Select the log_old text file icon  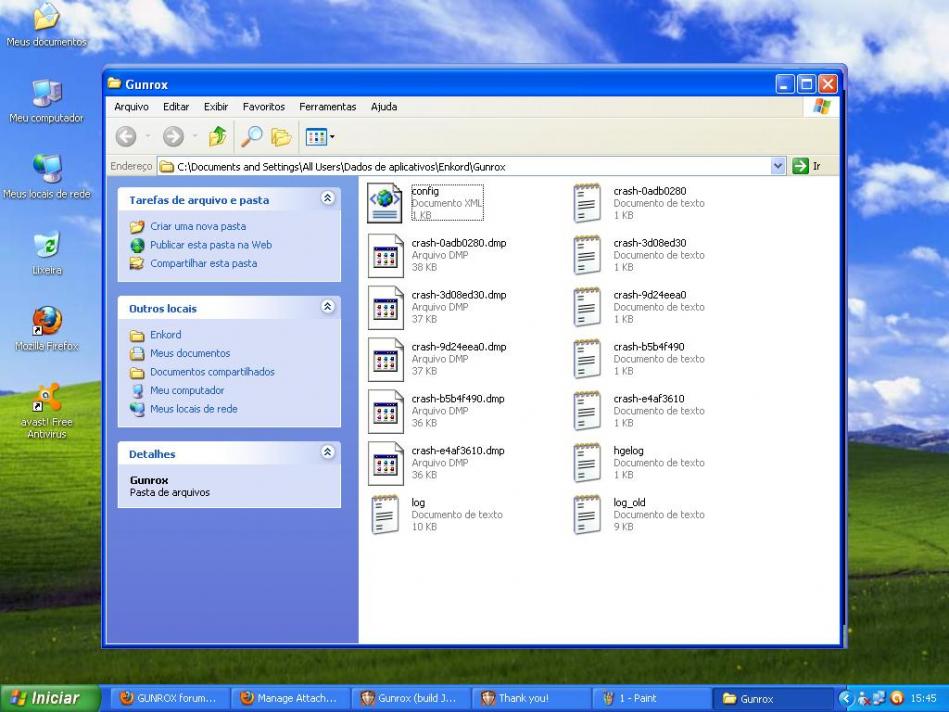pos(587,515)
